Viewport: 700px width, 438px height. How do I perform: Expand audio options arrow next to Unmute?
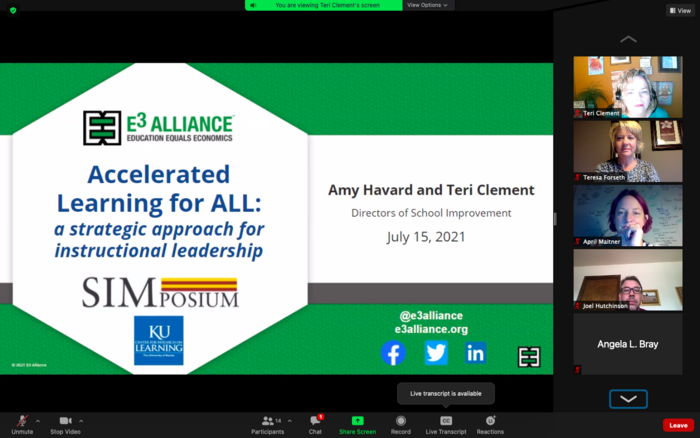point(38,420)
